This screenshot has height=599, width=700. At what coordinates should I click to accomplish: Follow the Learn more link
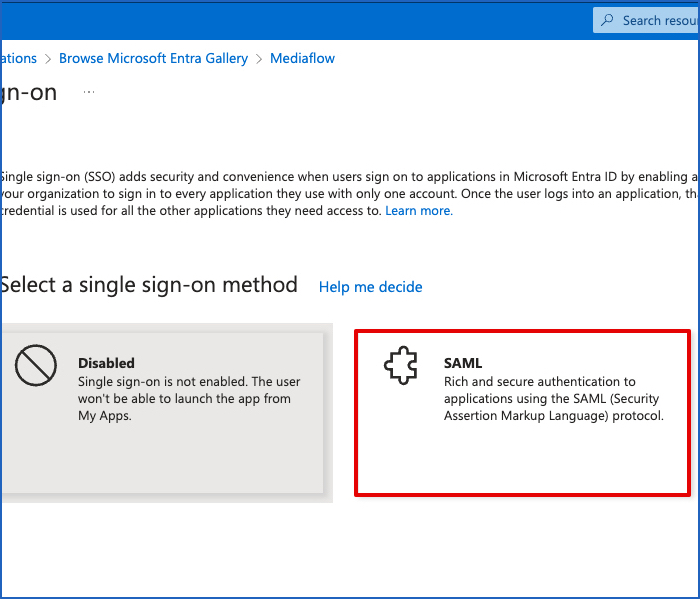point(419,211)
